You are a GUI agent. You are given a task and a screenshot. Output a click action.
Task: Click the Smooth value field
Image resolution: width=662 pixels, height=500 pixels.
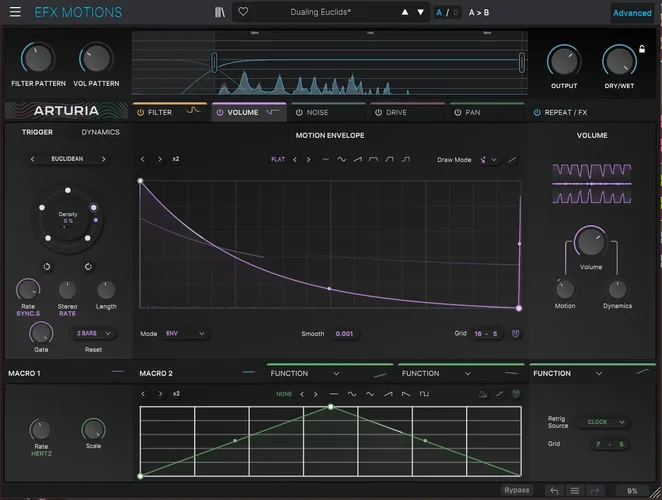[x=344, y=333]
